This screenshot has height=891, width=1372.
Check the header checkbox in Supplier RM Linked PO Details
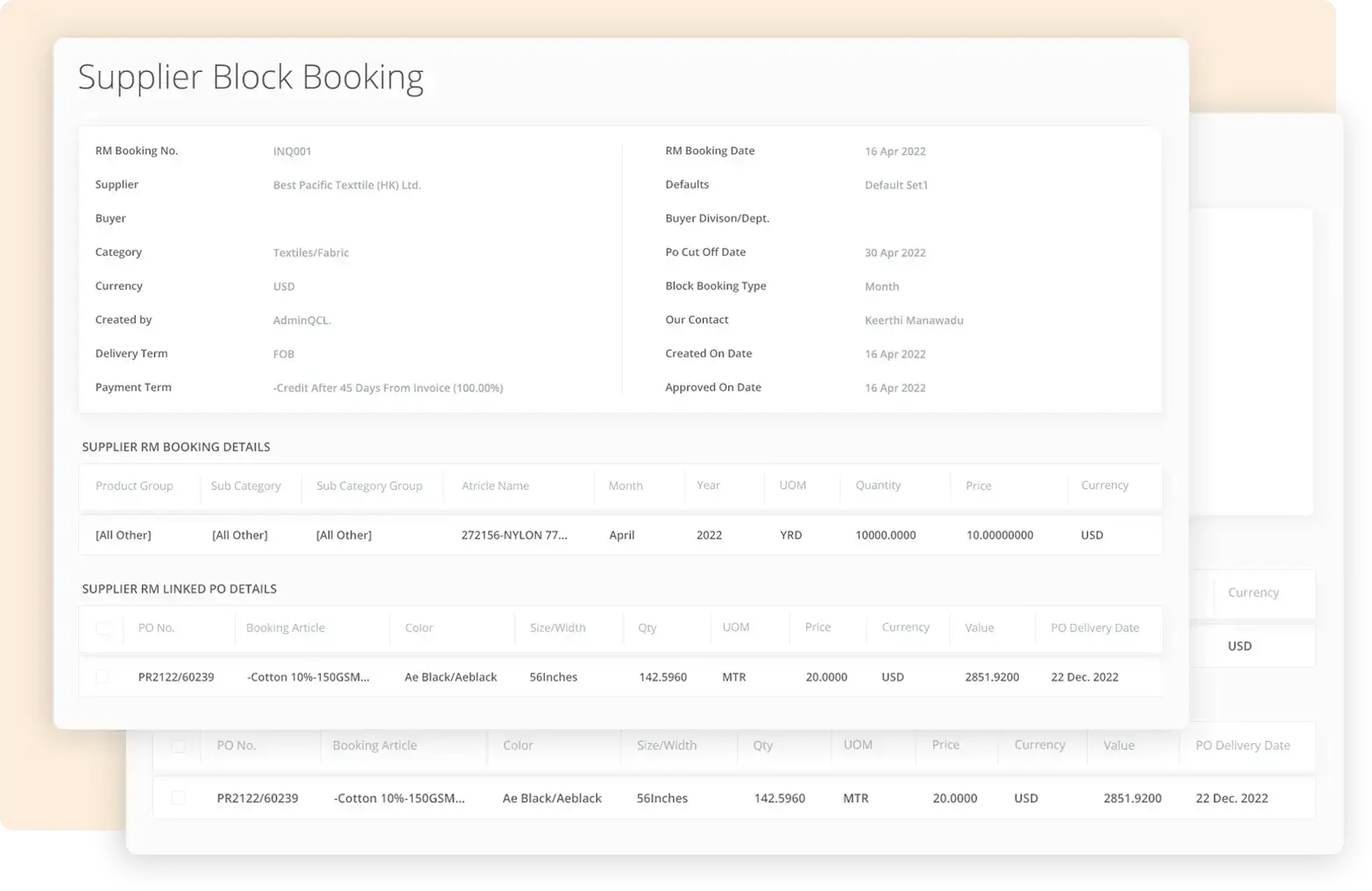tap(103, 627)
